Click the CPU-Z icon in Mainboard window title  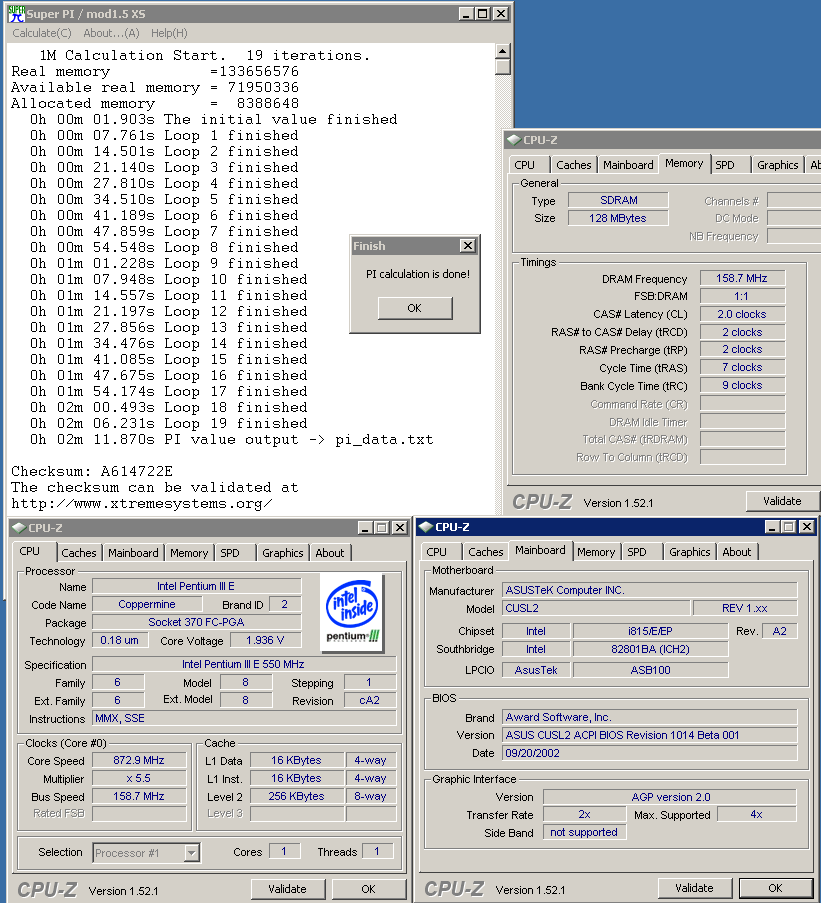coord(426,527)
